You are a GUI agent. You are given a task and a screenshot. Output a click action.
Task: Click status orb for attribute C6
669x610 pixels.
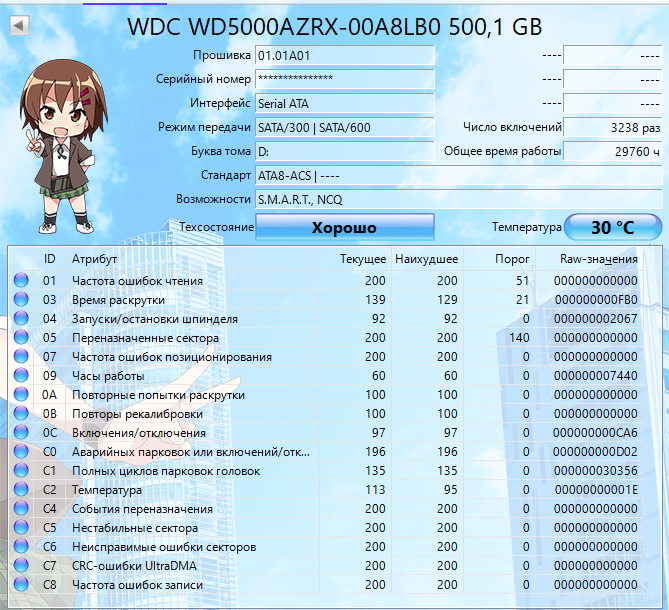pos(21,546)
